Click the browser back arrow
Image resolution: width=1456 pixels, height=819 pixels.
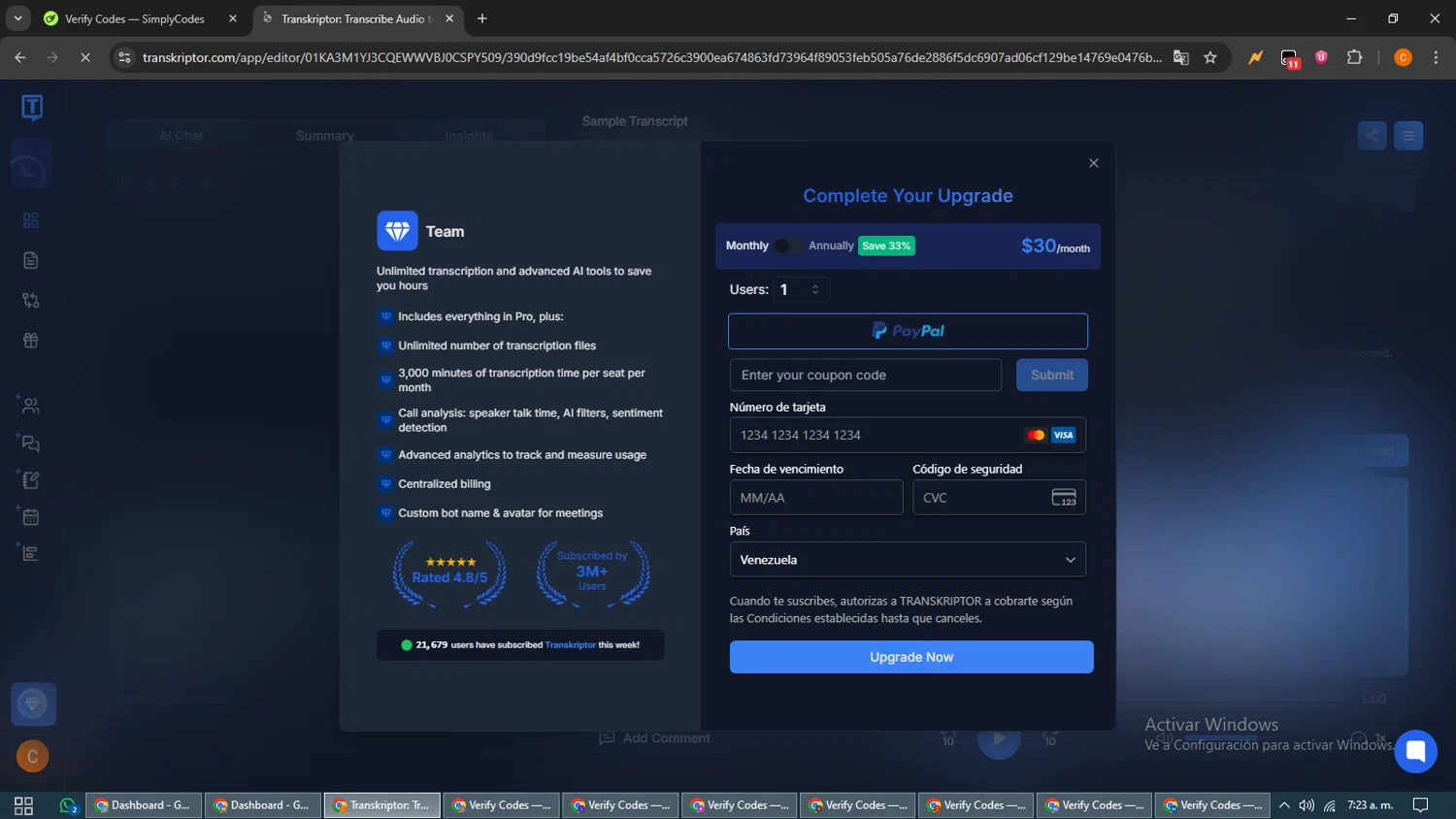click(x=20, y=57)
